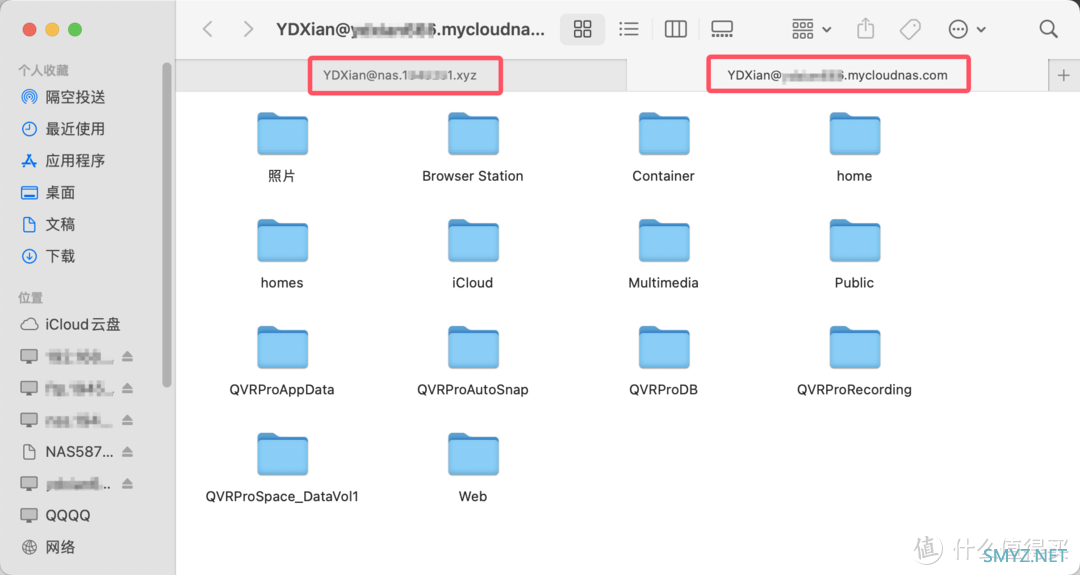
Task: Eject the NAS587 volume
Action: 127,452
